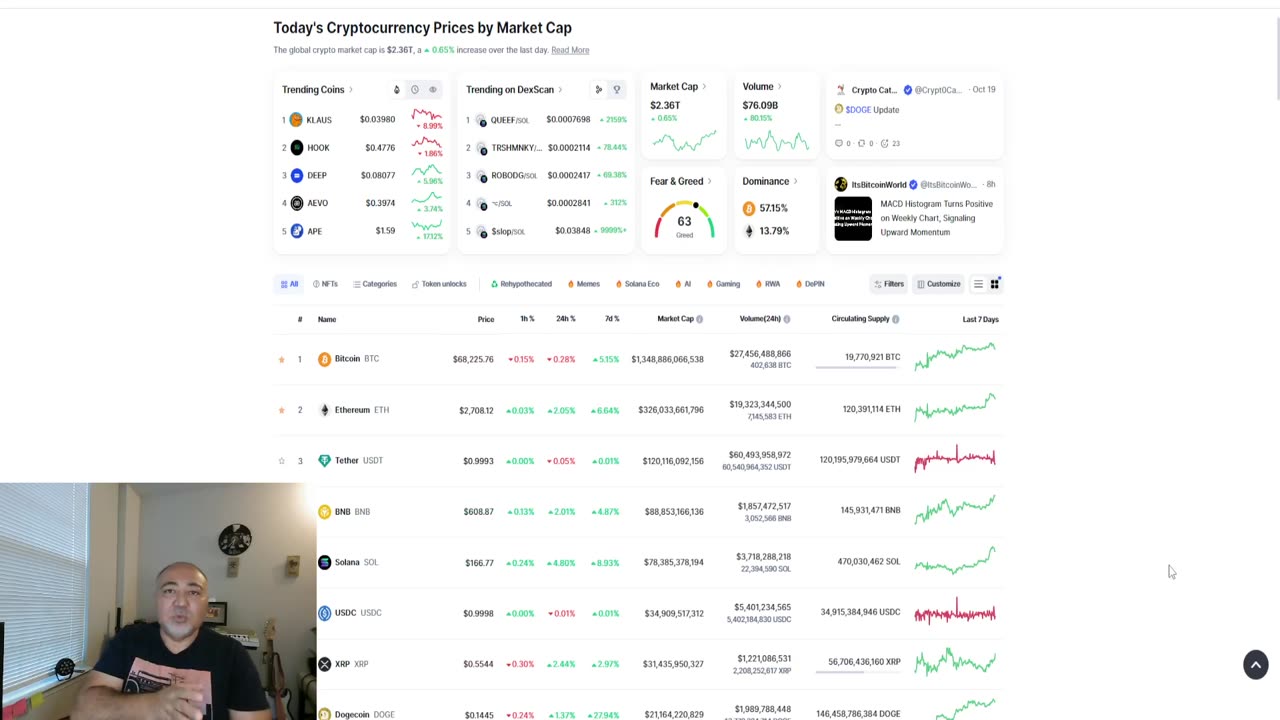This screenshot has width=1280, height=720.
Task: Click the XRP coin logo
Action: coord(324,664)
